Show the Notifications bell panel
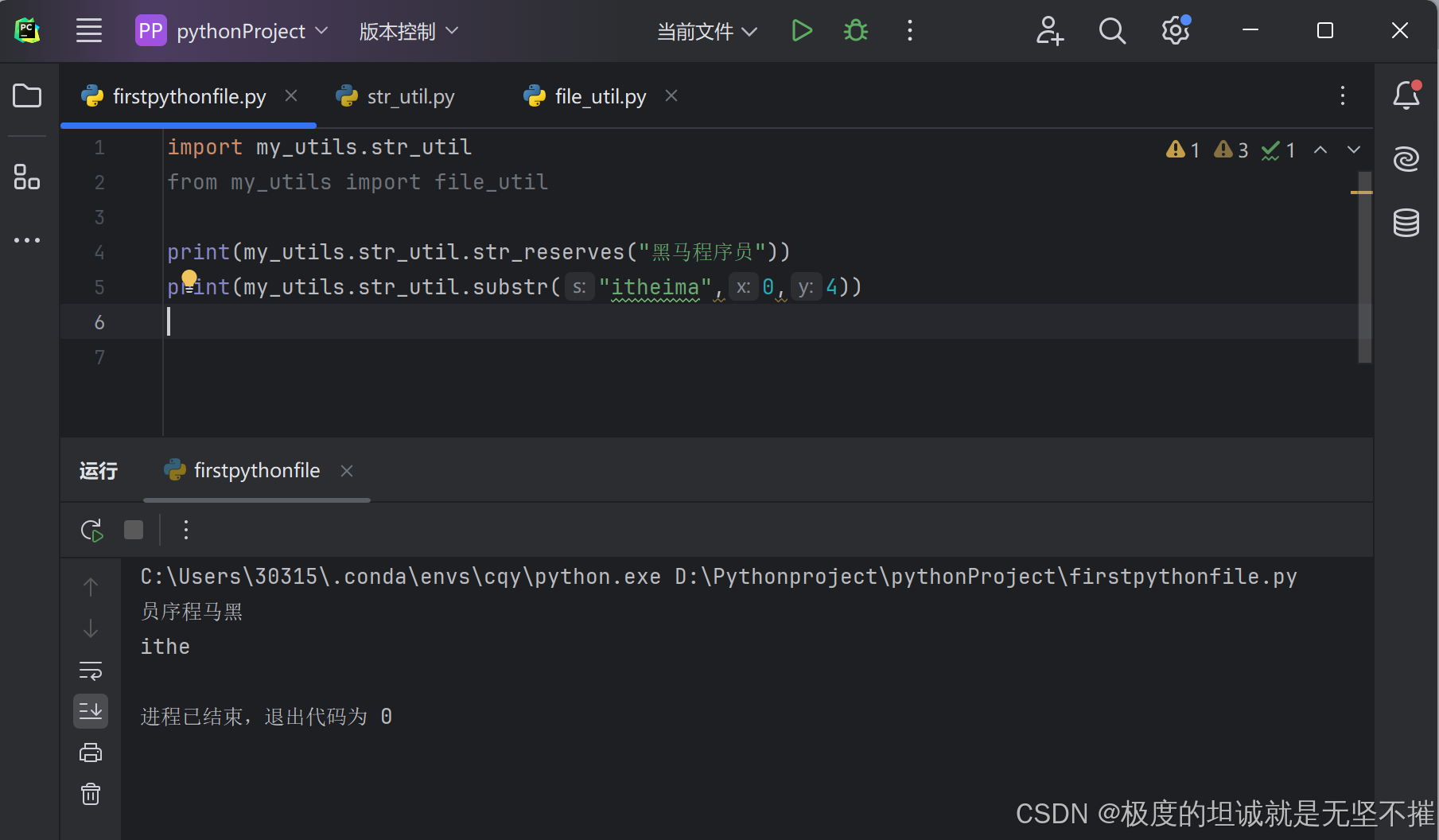This screenshot has height=840, width=1439. point(1406,95)
